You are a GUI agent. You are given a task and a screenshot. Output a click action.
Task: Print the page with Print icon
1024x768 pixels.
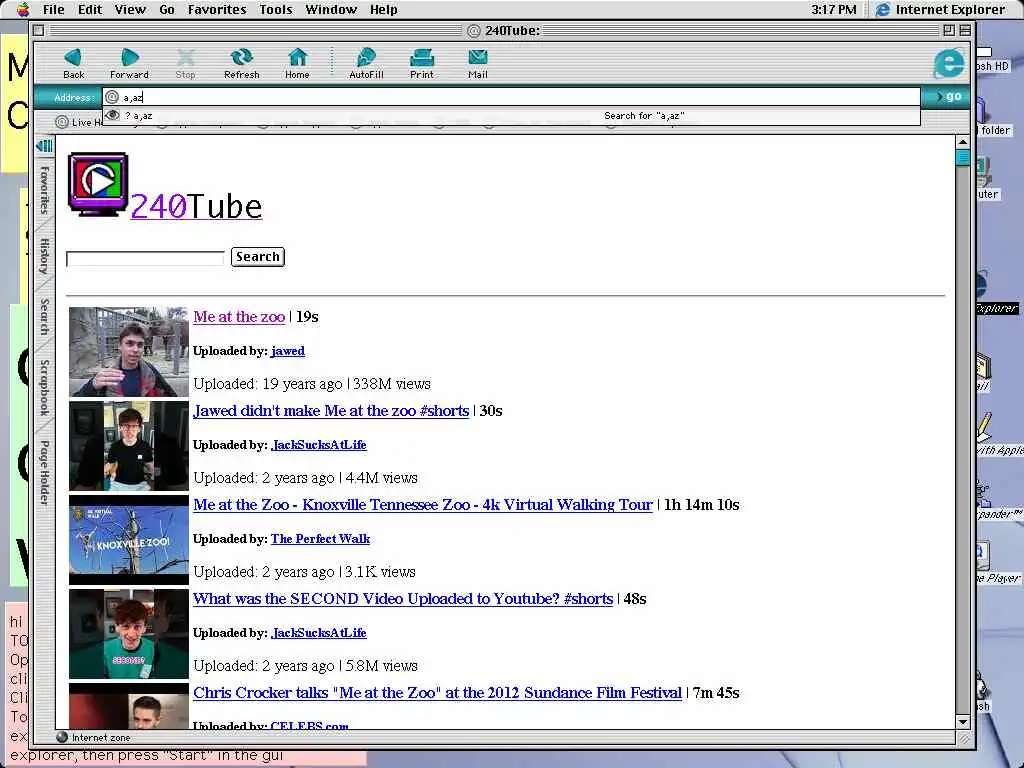tap(422, 63)
